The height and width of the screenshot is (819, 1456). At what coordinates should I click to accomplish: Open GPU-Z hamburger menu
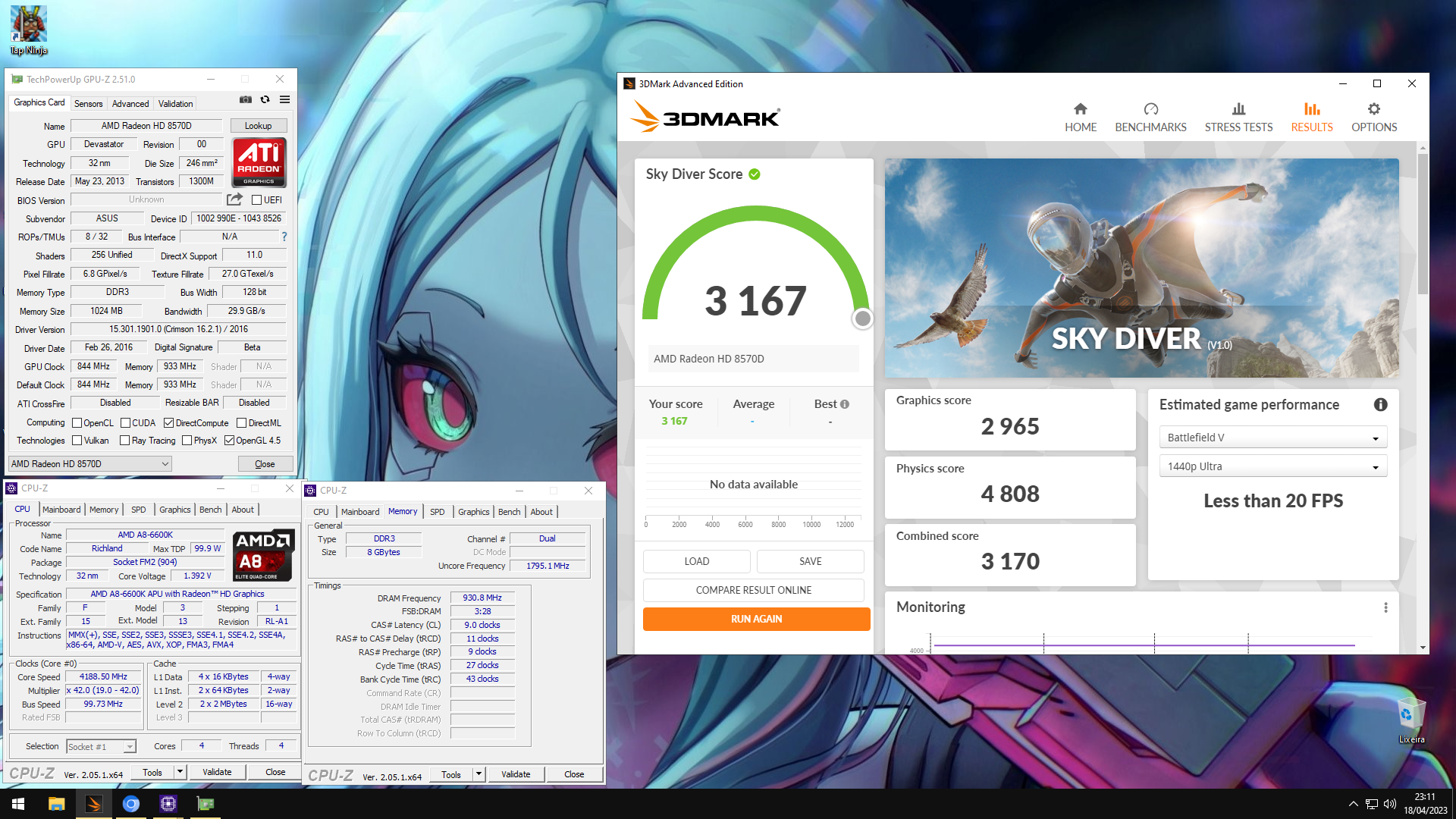(284, 99)
